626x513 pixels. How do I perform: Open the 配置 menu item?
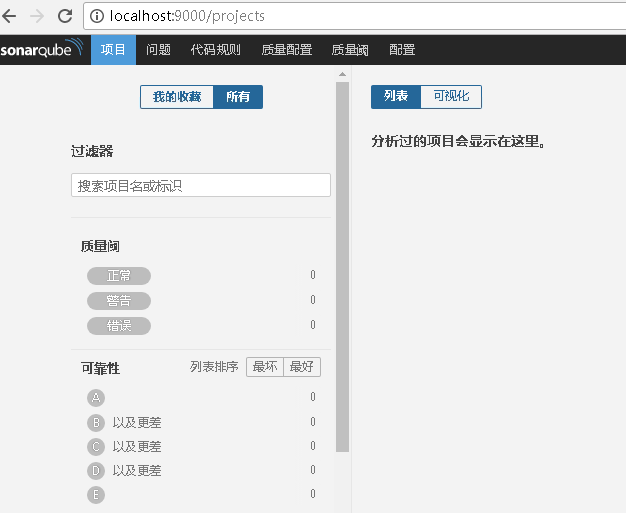coord(402,50)
